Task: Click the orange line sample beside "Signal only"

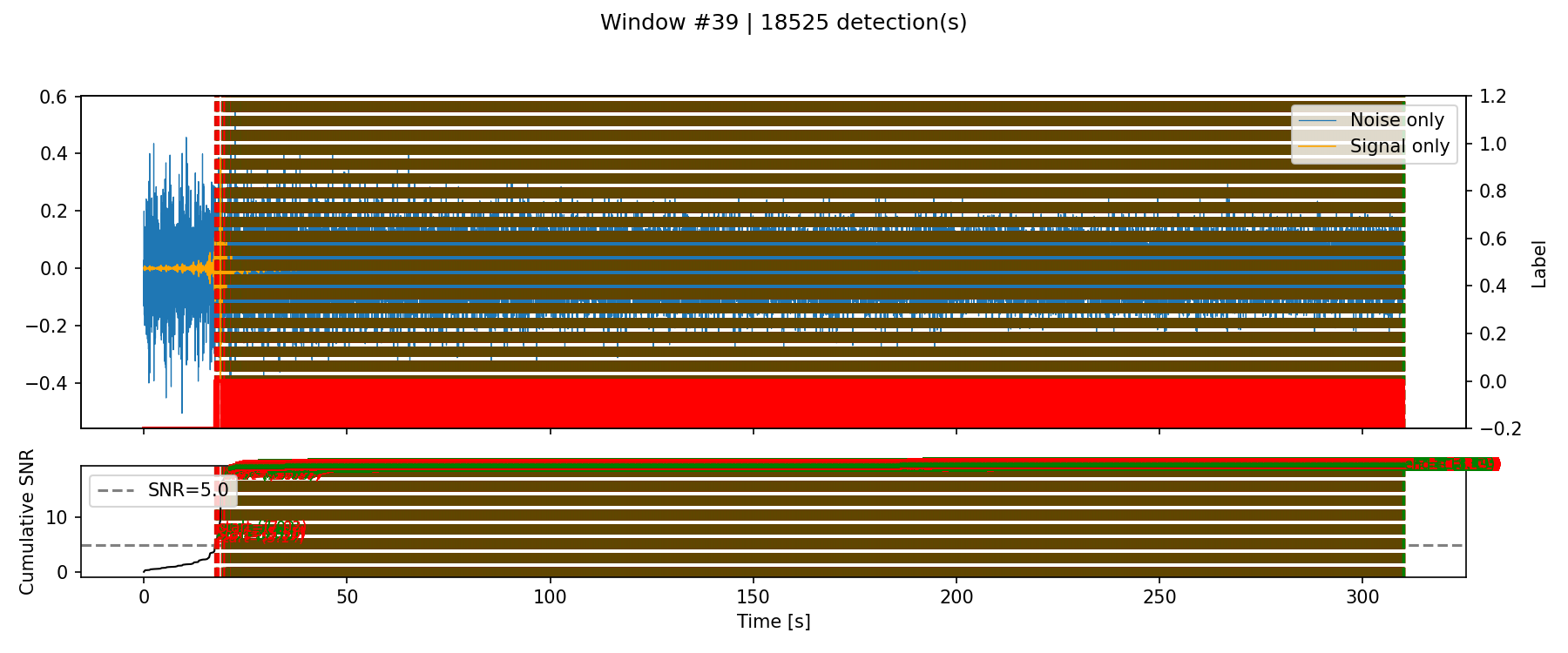Action: pos(1317,146)
